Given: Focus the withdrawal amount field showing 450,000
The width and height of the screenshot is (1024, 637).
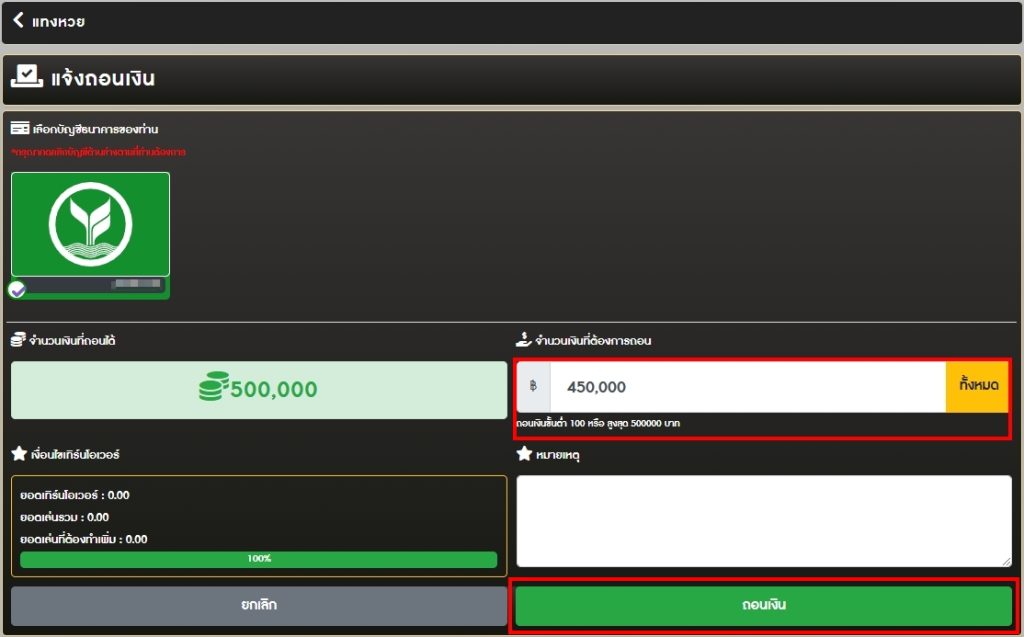Looking at the screenshot, I should pos(748,387).
